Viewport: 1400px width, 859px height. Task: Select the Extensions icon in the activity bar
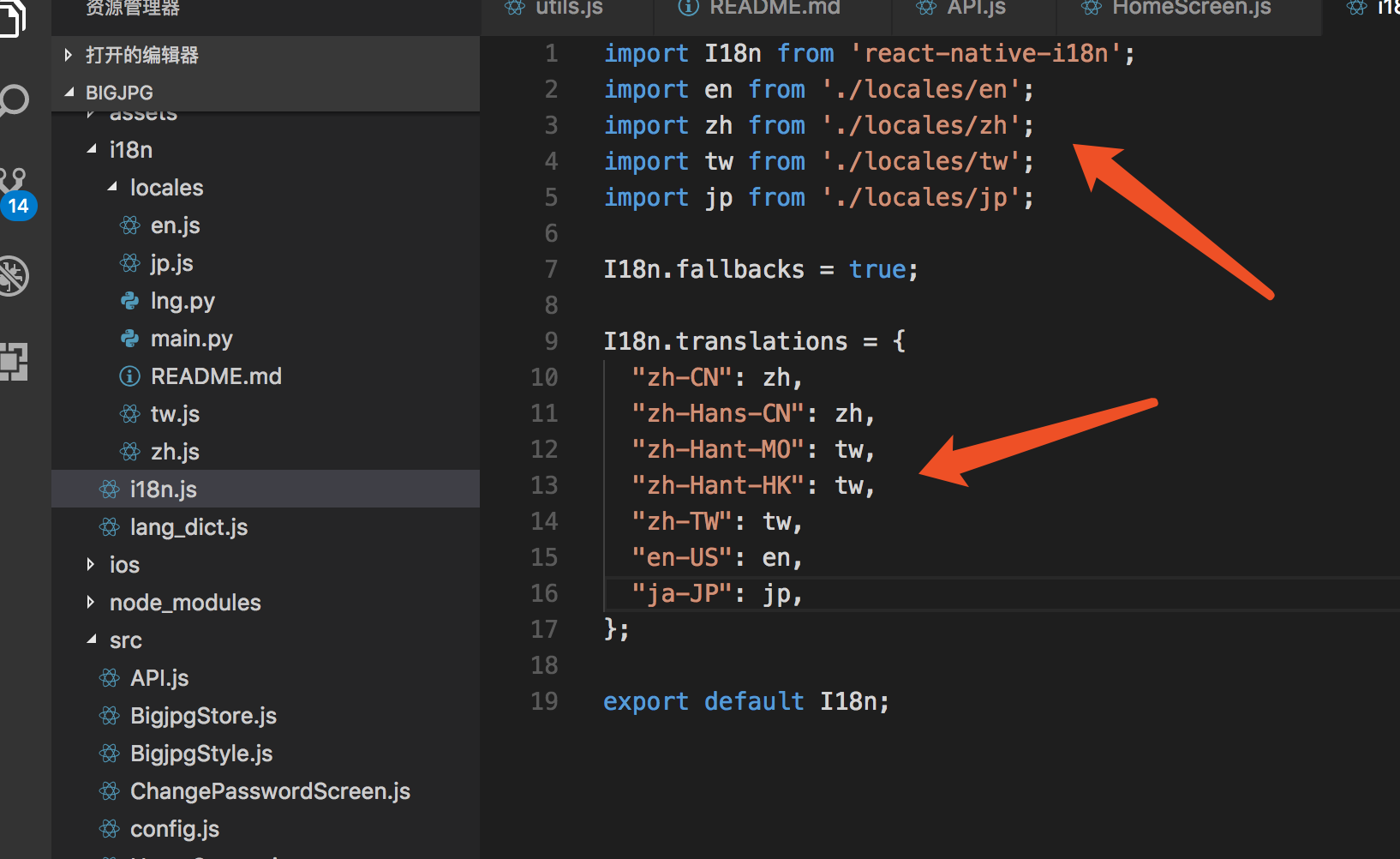[14, 362]
